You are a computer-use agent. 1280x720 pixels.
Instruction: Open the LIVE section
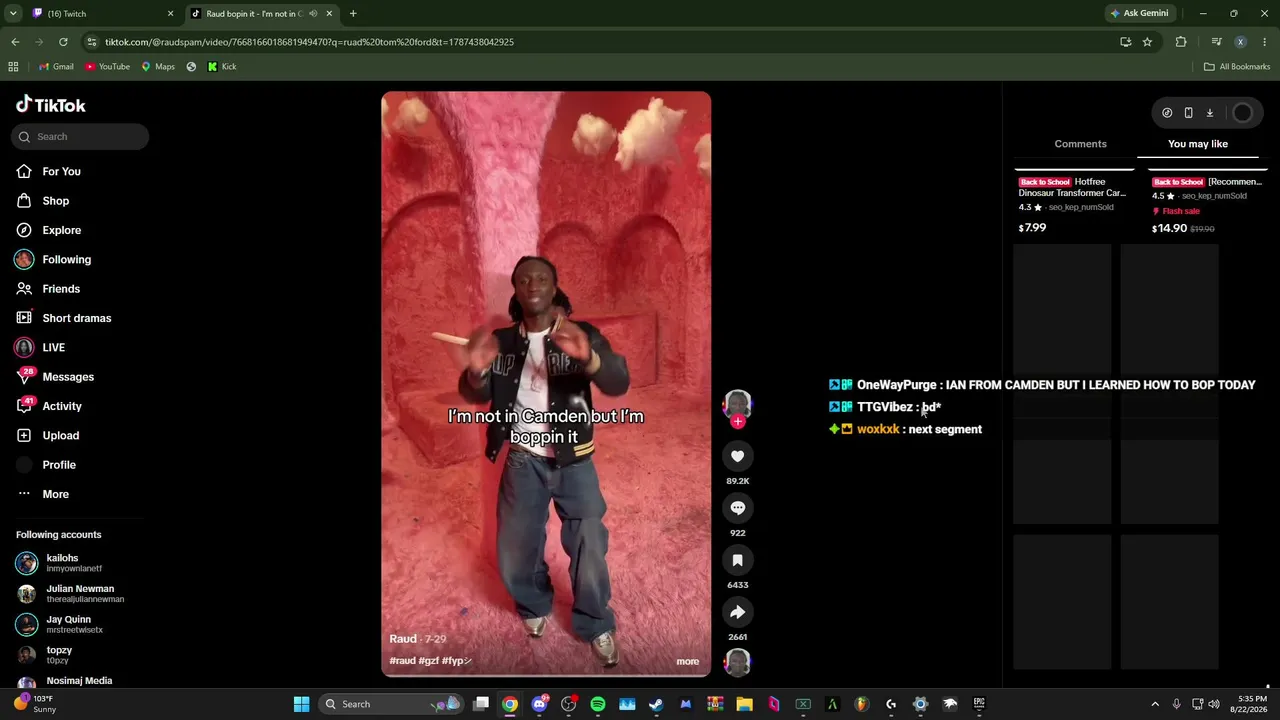(53, 347)
